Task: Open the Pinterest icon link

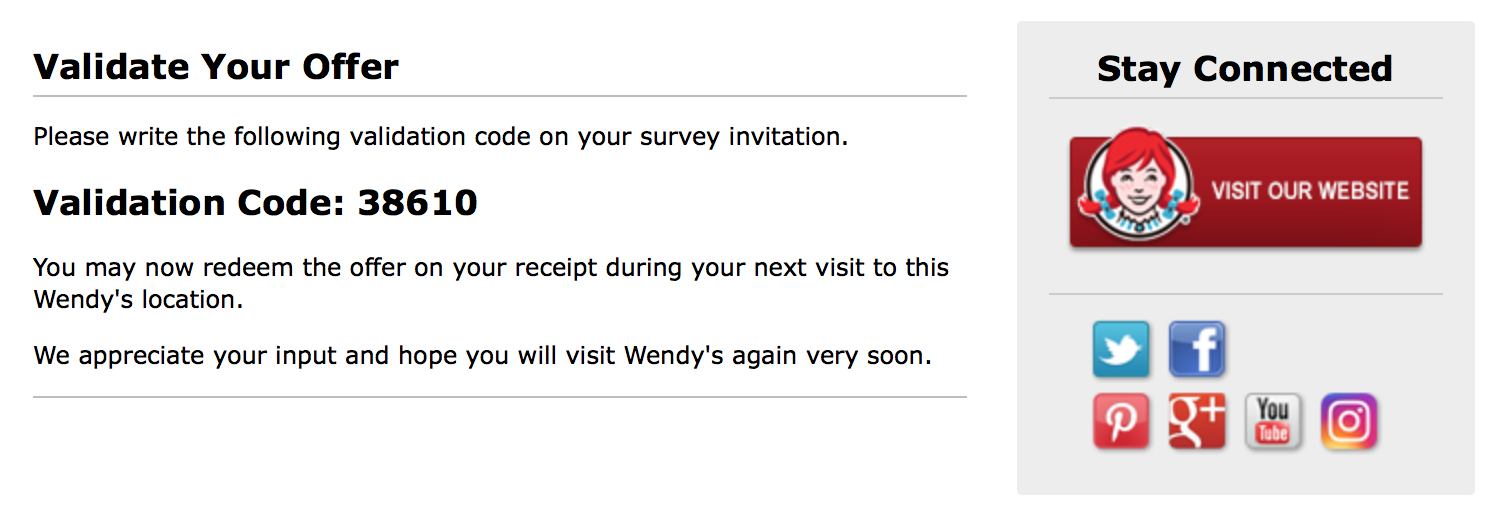Action: [x=1121, y=421]
